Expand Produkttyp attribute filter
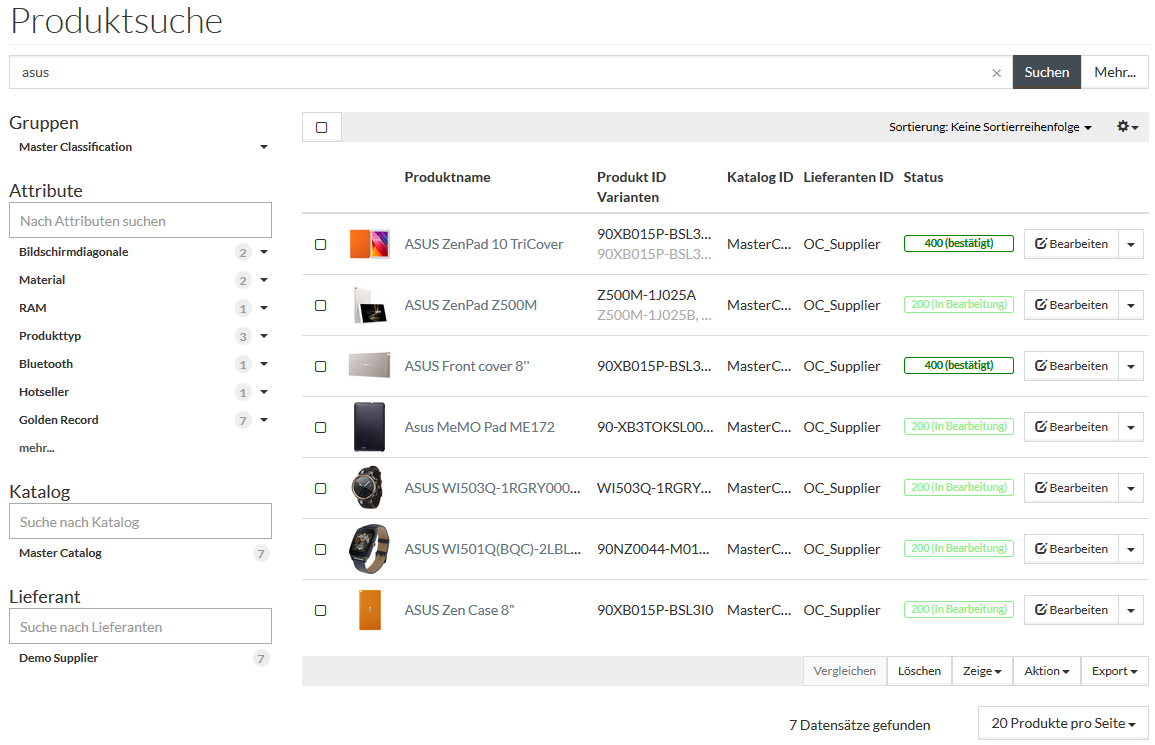This screenshot has width=1155, height=745. (x=264, y=336)
